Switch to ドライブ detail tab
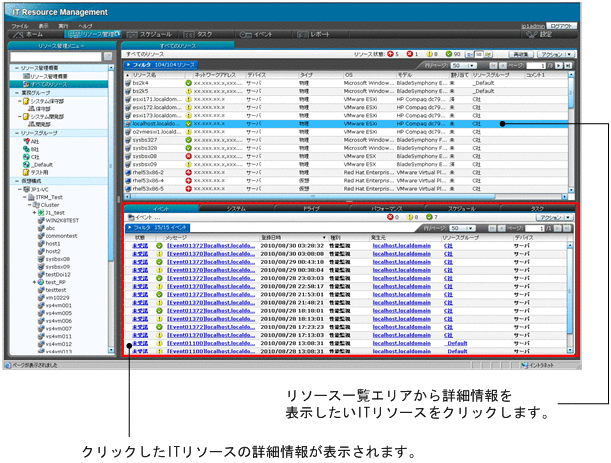The image size is (611, 463). [311, 209]
